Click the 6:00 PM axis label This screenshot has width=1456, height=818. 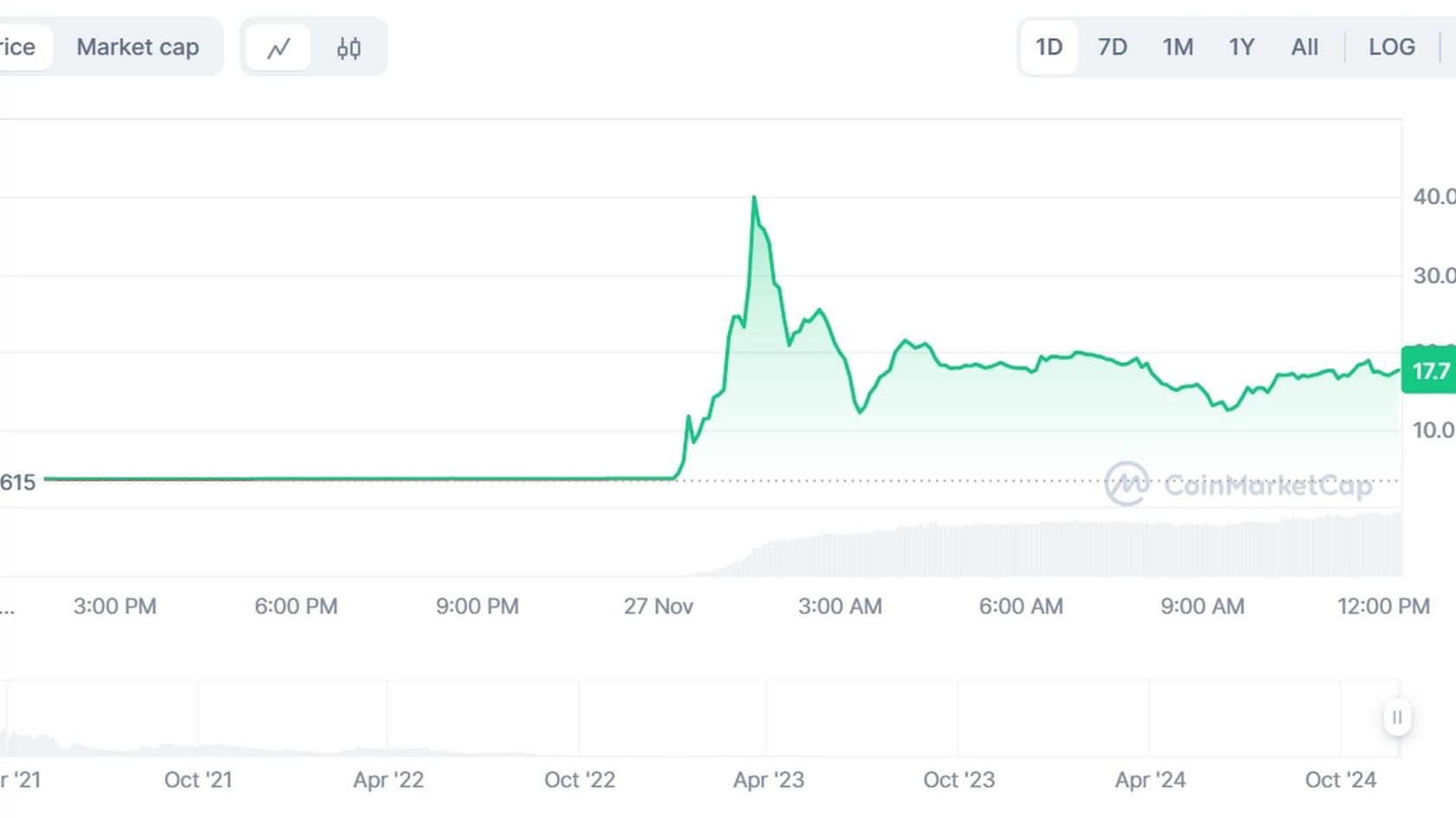(x=296, y=607)
